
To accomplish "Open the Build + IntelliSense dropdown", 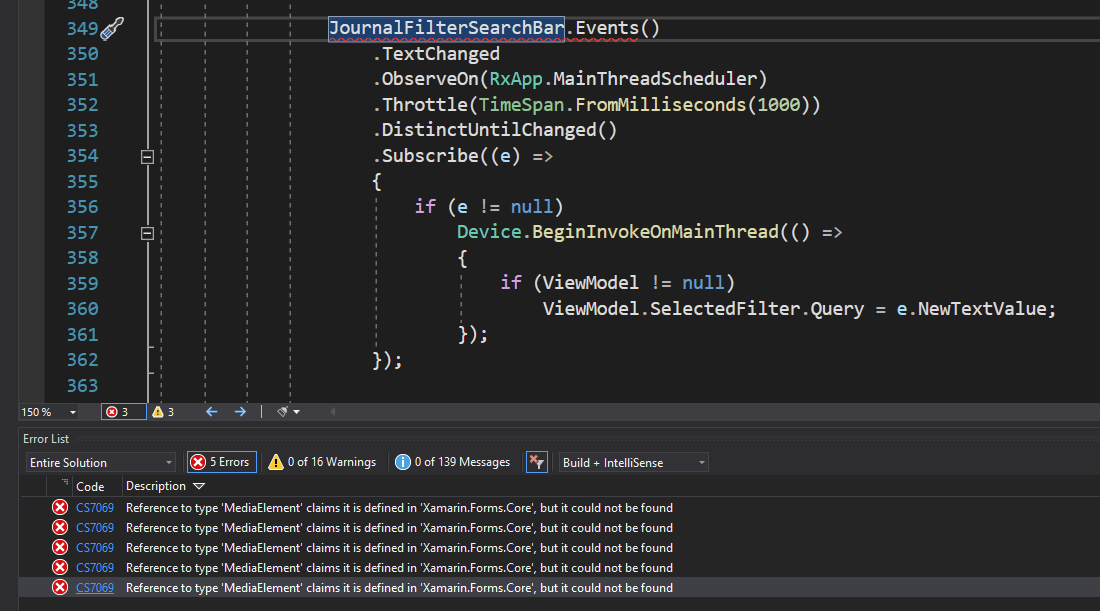I will [x=633, y=461].
